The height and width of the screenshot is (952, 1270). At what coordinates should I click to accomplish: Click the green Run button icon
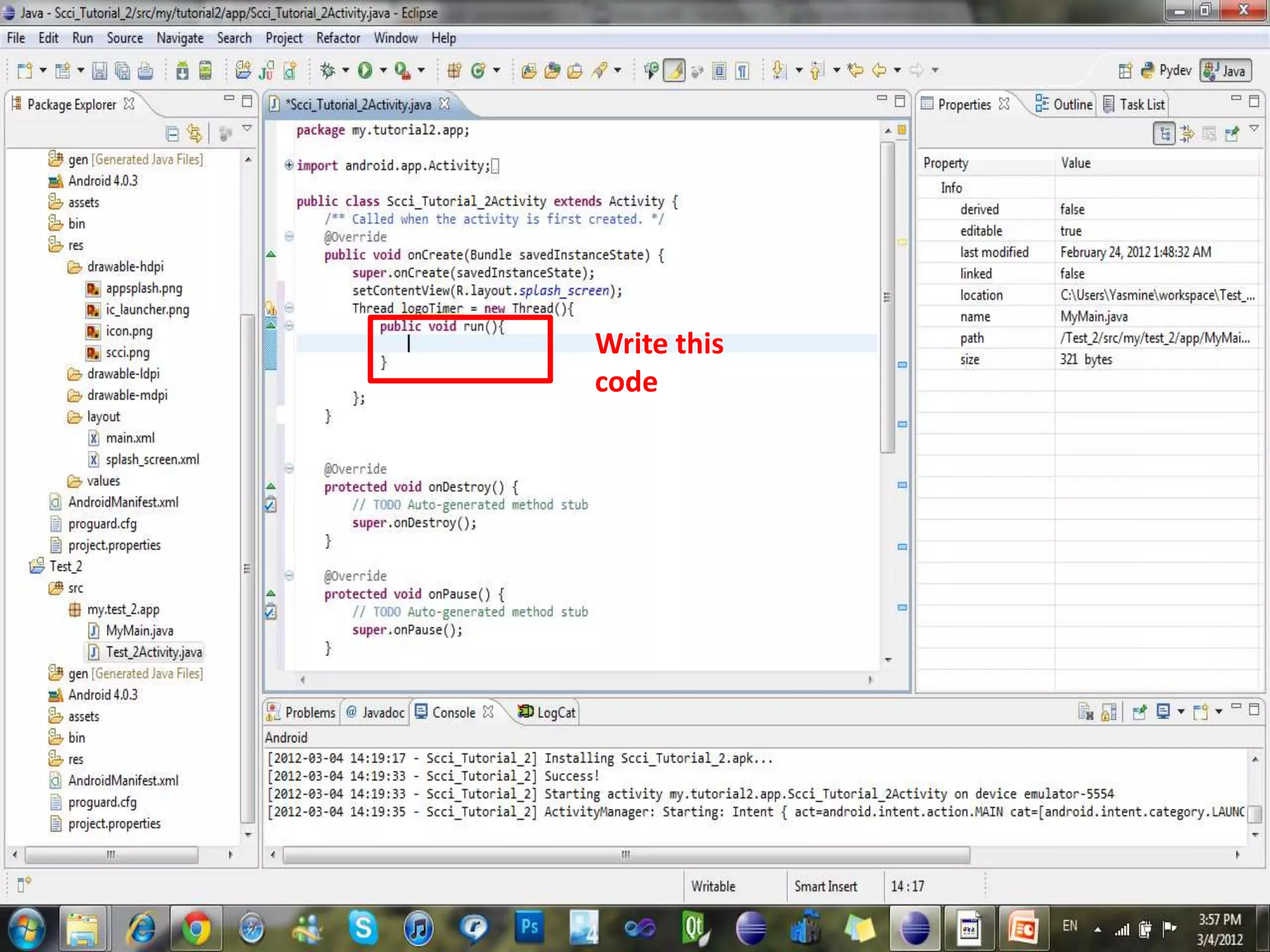pos(365,71)
